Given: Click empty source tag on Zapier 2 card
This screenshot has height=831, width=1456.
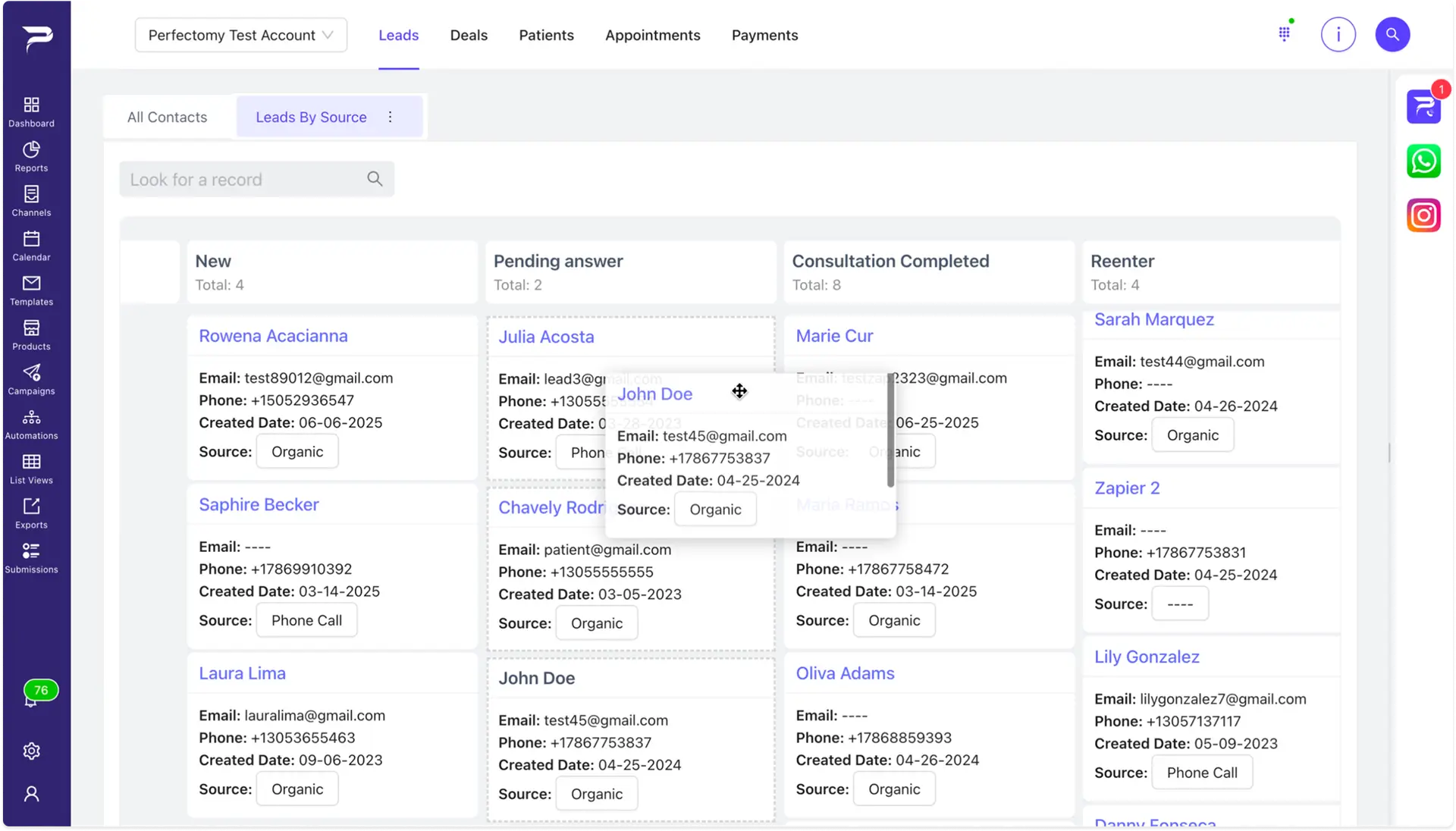Looking at the screenshot, I should (1180, 604).
